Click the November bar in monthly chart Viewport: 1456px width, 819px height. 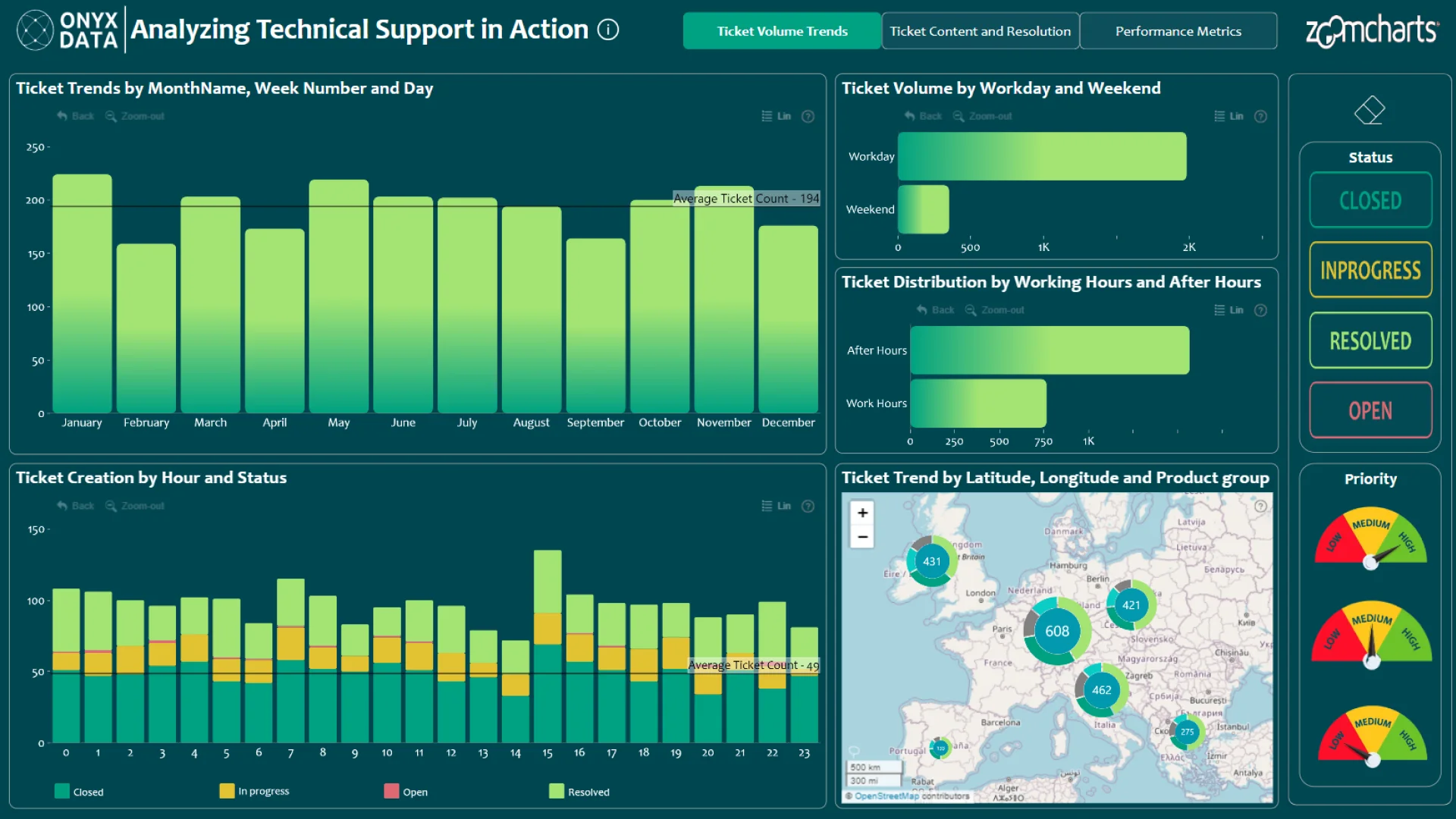(x=724, y=300)
